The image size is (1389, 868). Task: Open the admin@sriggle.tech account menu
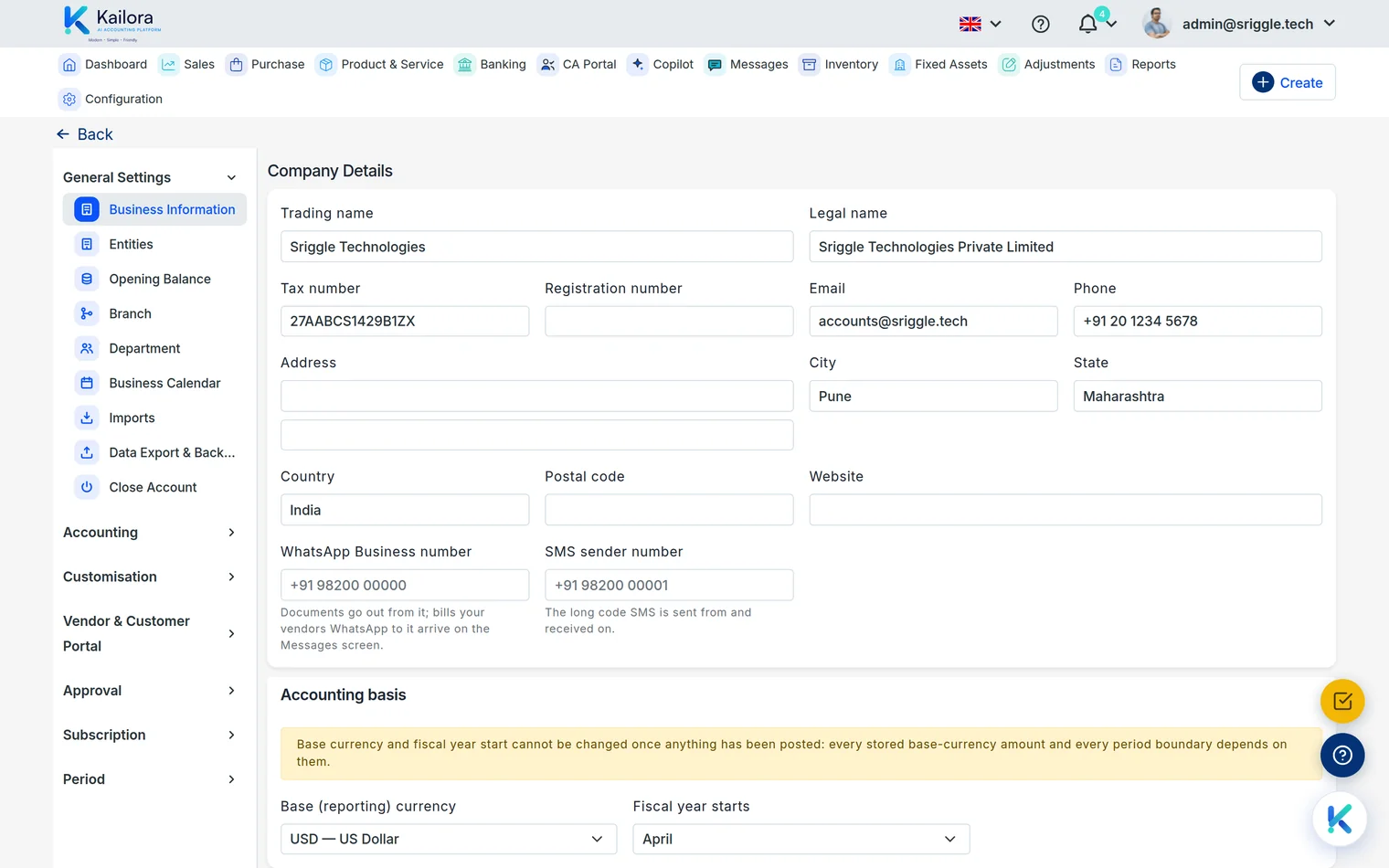pyautogui.click(x=1259, y=25)
